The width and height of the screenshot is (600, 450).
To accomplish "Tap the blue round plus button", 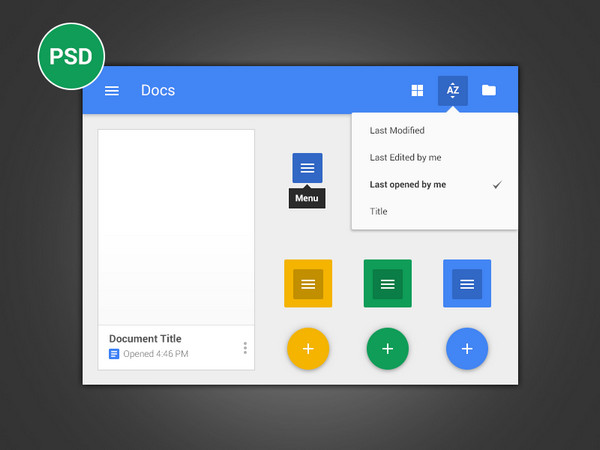I will coord(467,349).
